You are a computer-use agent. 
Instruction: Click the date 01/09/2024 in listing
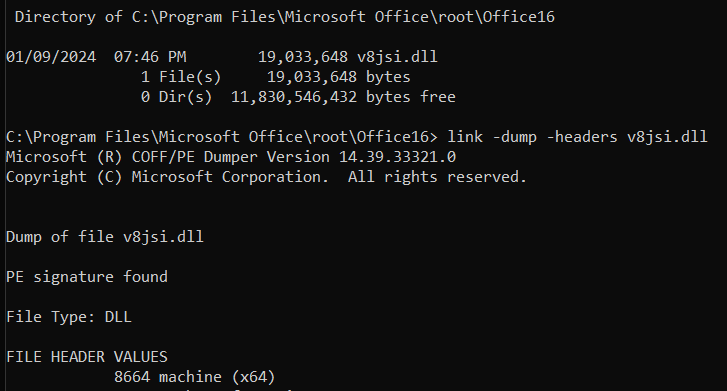[51, 57]
